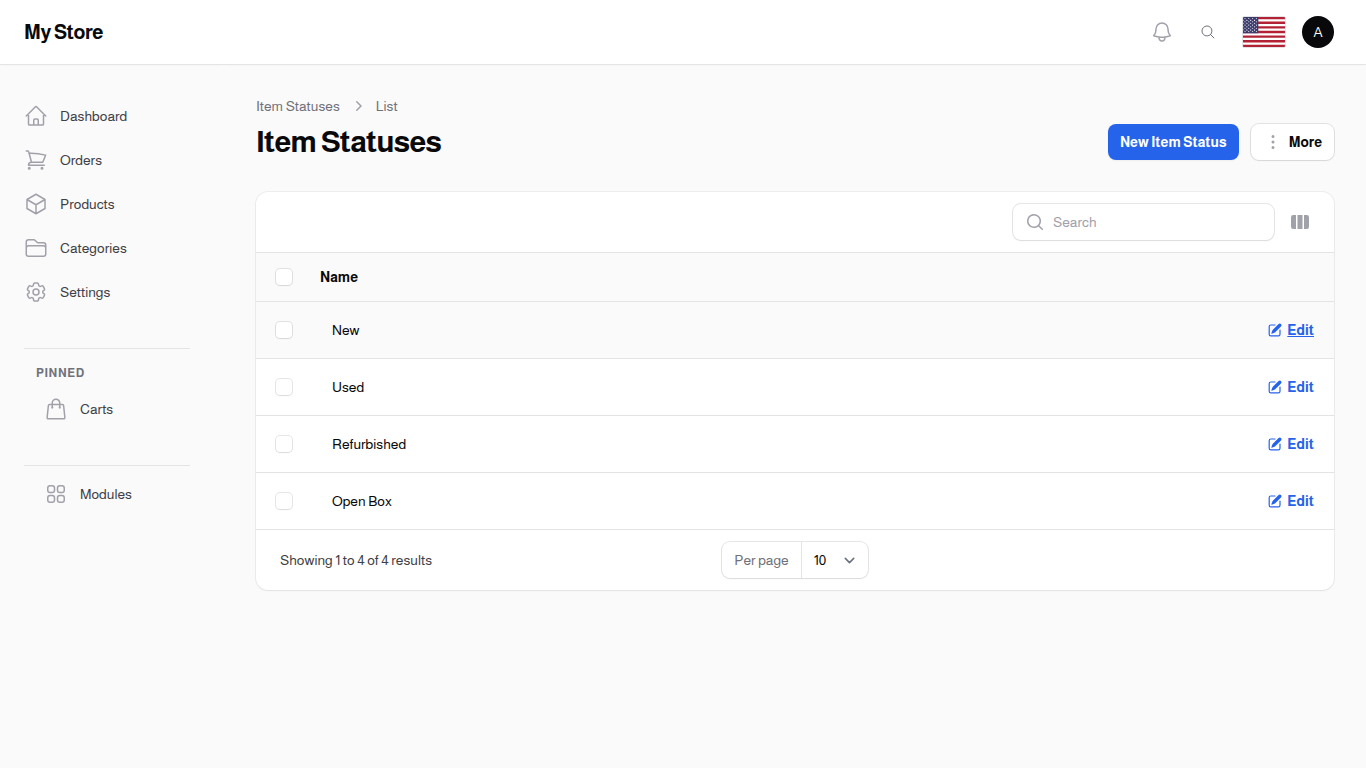Select the Orders cart icon in the sidebar

tap(36, 160)
